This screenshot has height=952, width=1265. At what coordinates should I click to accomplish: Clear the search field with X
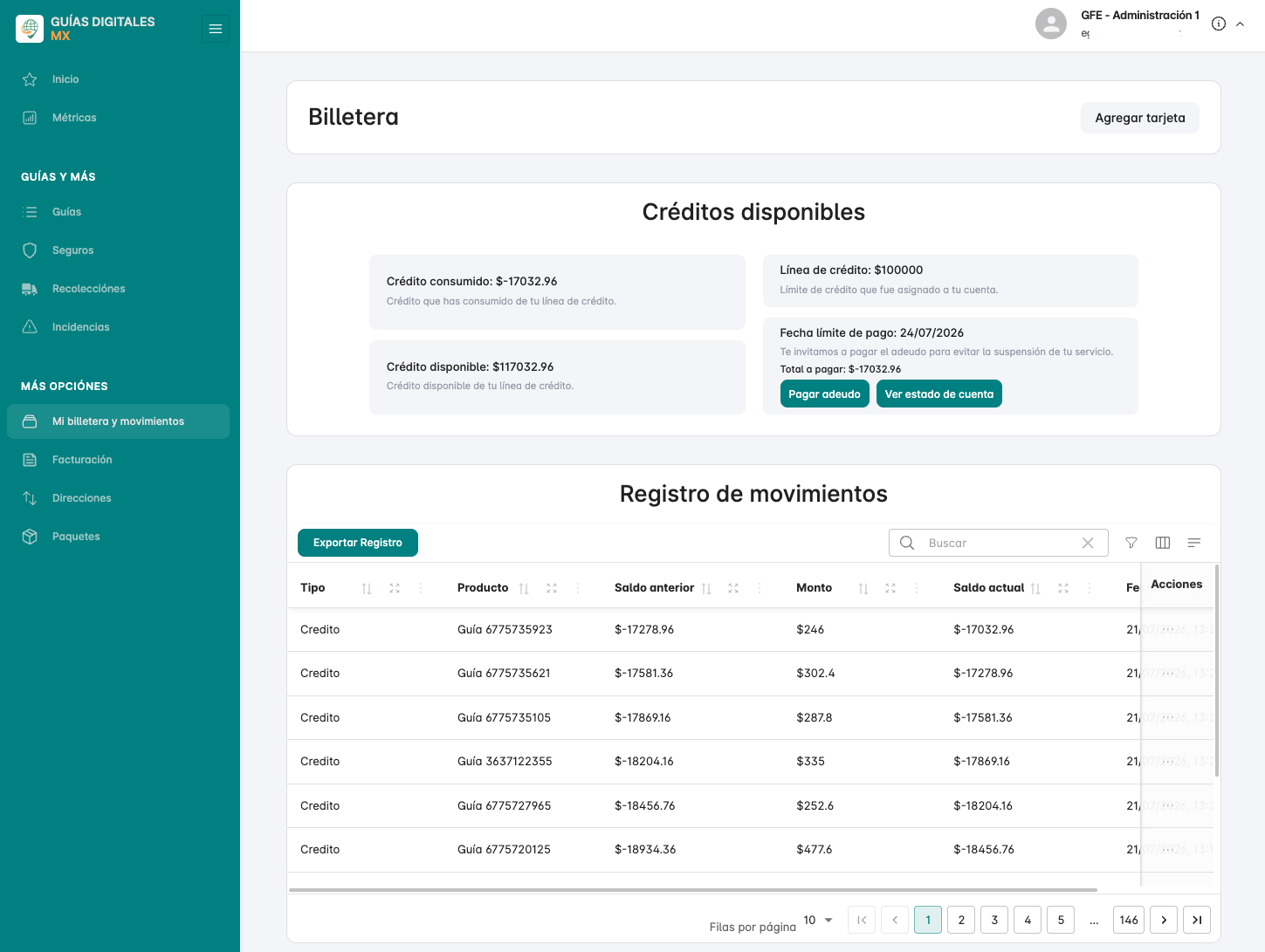pyautogui.click(x=1088, y=543)
